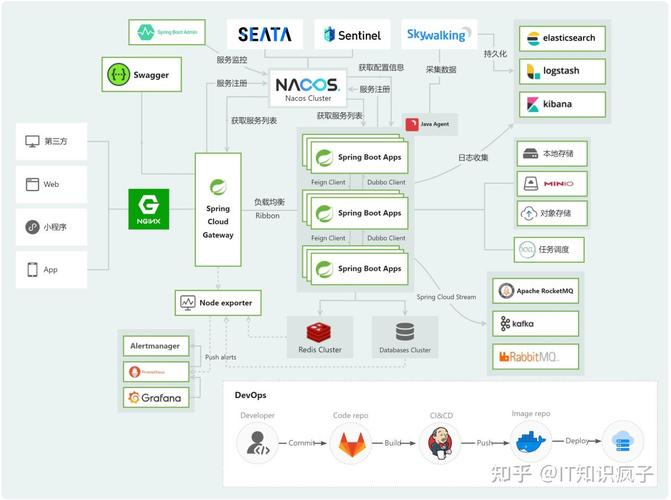Click the 小程序 mini-program icon
The height and width of the screenshot is (500, 671).
click(x=33, y=227)
